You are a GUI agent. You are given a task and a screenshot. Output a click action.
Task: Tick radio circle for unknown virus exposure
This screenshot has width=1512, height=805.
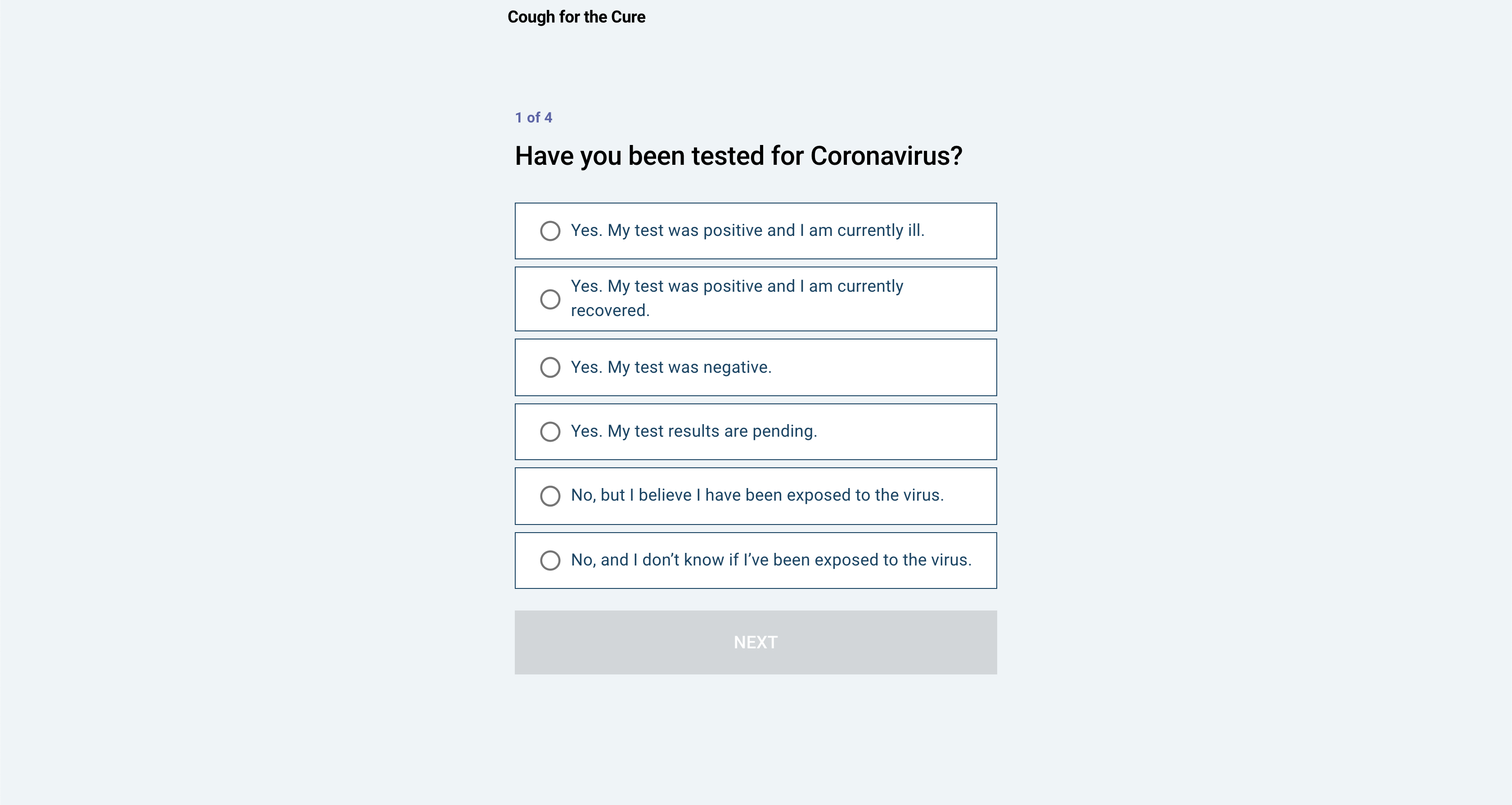pos(550,560)
